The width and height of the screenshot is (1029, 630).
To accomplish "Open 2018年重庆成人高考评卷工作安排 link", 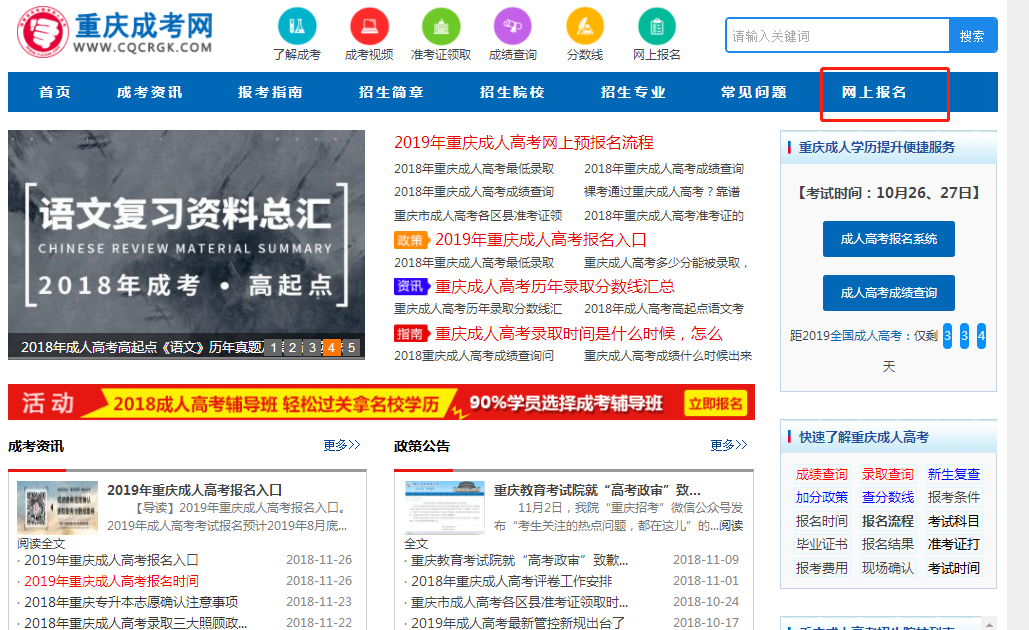I will pyautogui.click(x=511, y=581).
